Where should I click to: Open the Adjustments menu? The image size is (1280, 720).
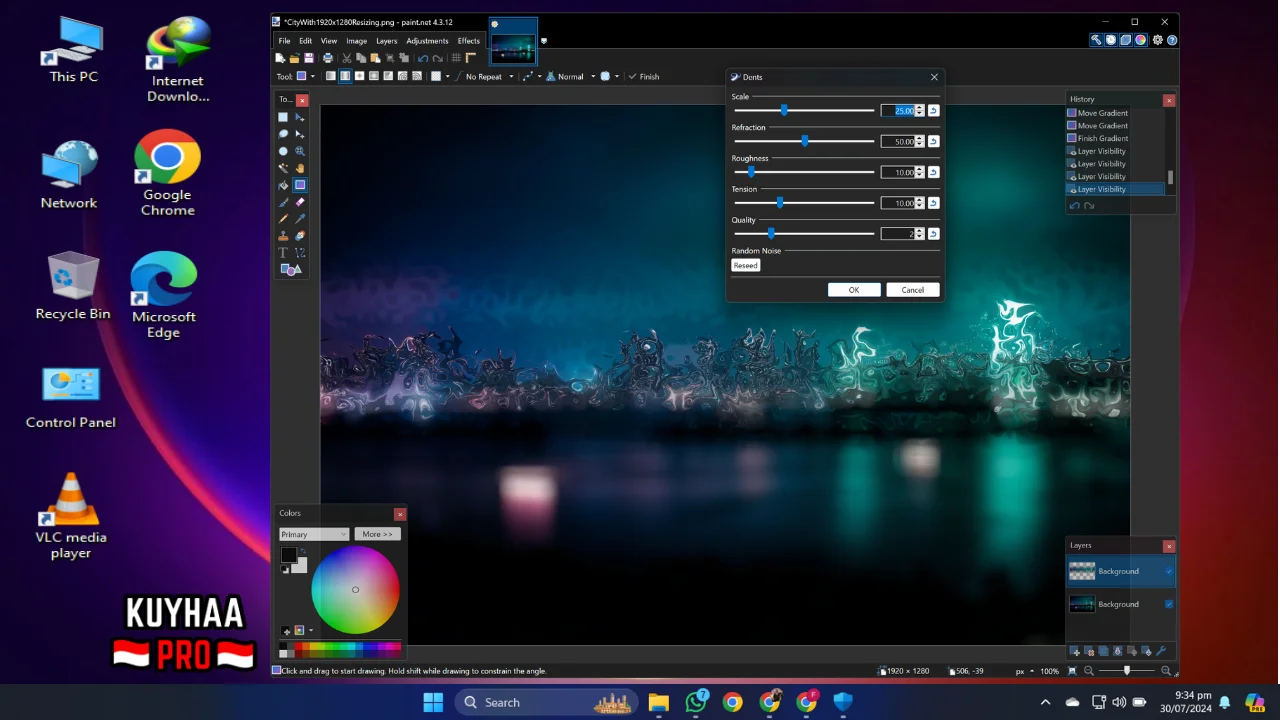[427, 41]
